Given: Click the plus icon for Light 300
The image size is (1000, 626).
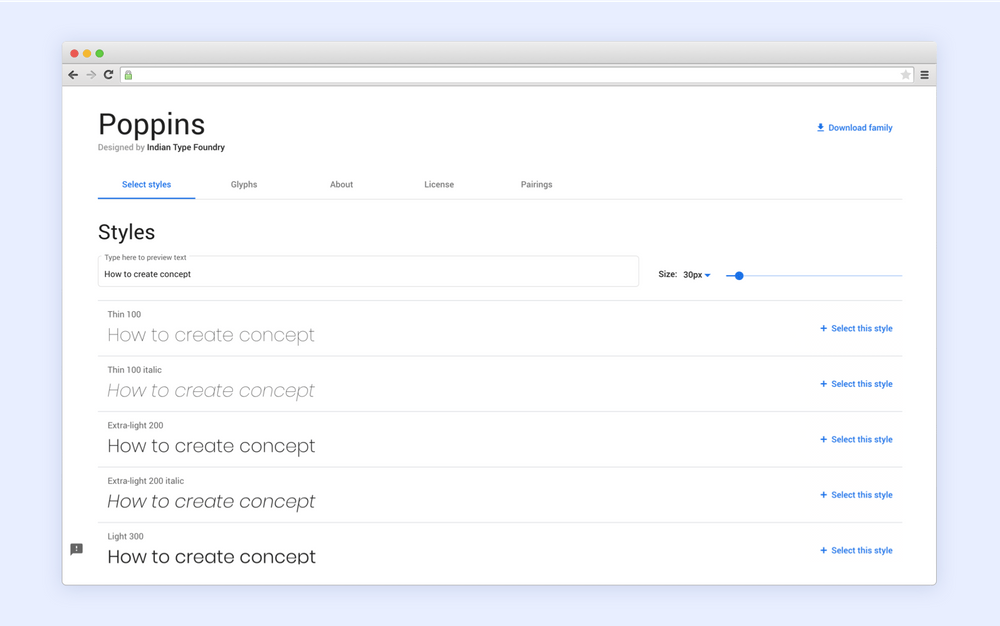Looking at the screenshot, I should coord(823,550).
